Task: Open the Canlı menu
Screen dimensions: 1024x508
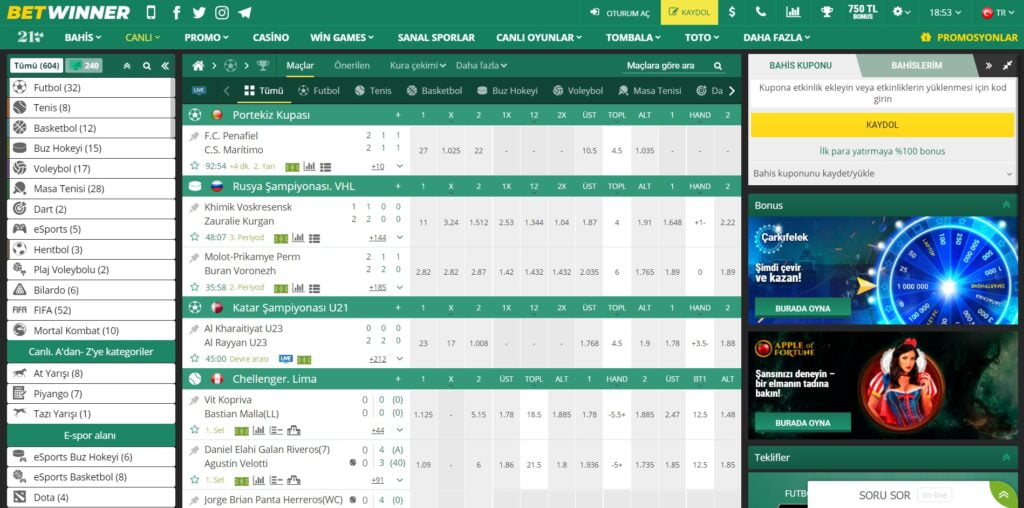Action: [x=142, y=38]
